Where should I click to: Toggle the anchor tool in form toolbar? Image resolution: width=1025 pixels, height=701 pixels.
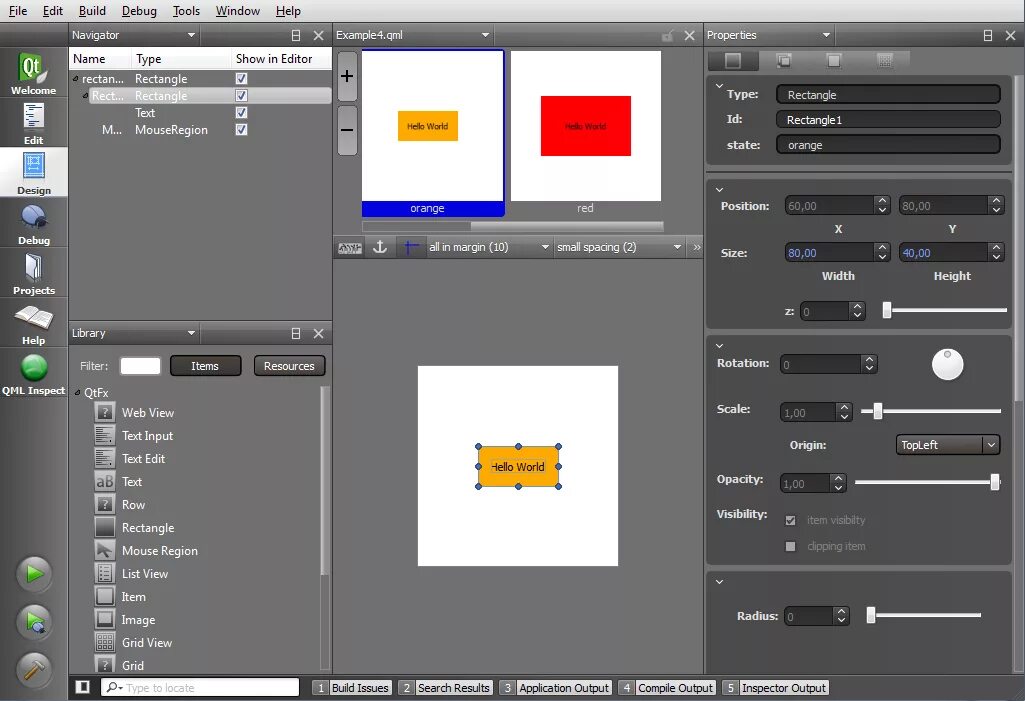[x=380, y=247]
